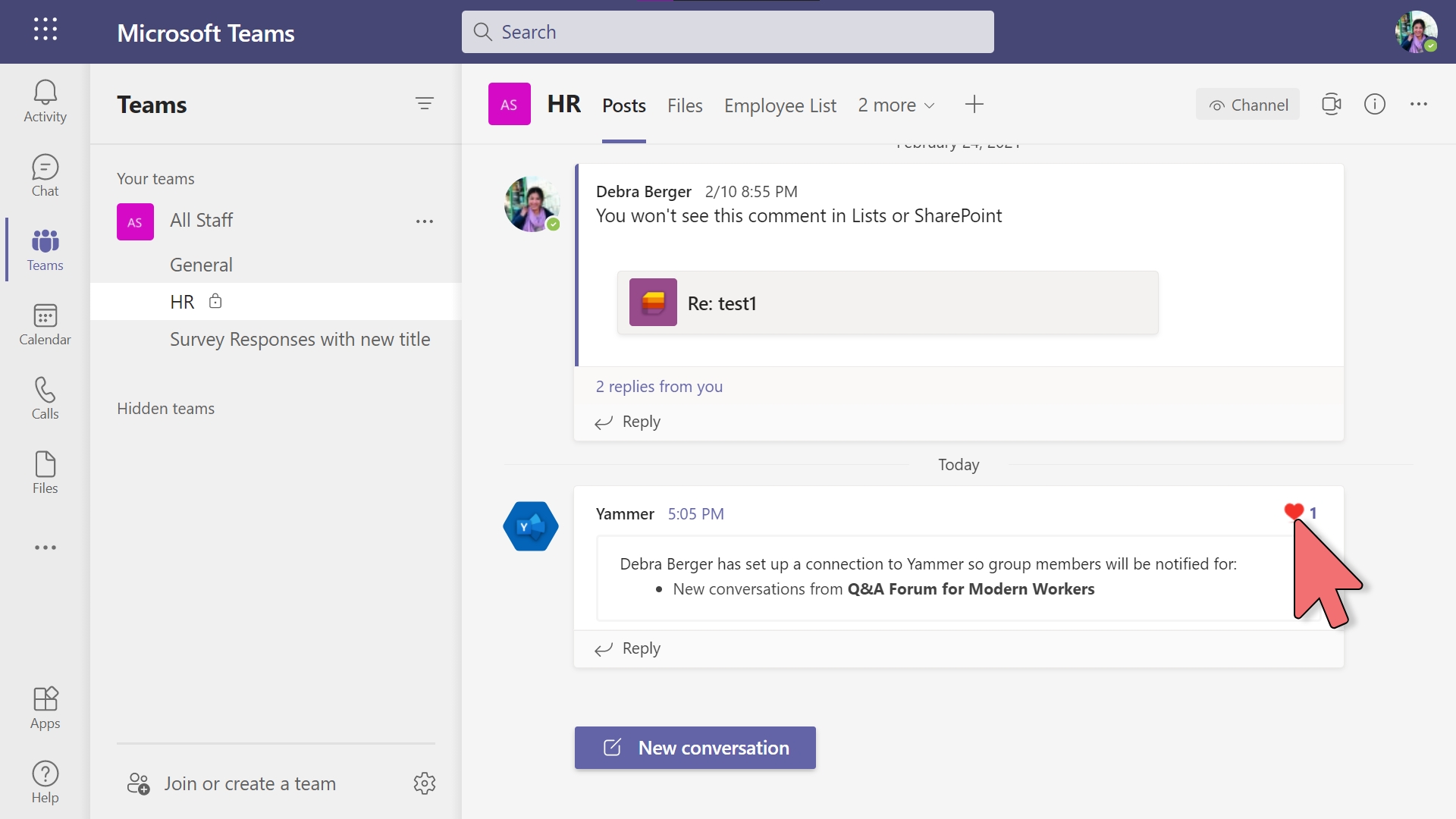This screenshot has width=1456, height=819.
Task: Click in the Search box
Action: point(728,32)
